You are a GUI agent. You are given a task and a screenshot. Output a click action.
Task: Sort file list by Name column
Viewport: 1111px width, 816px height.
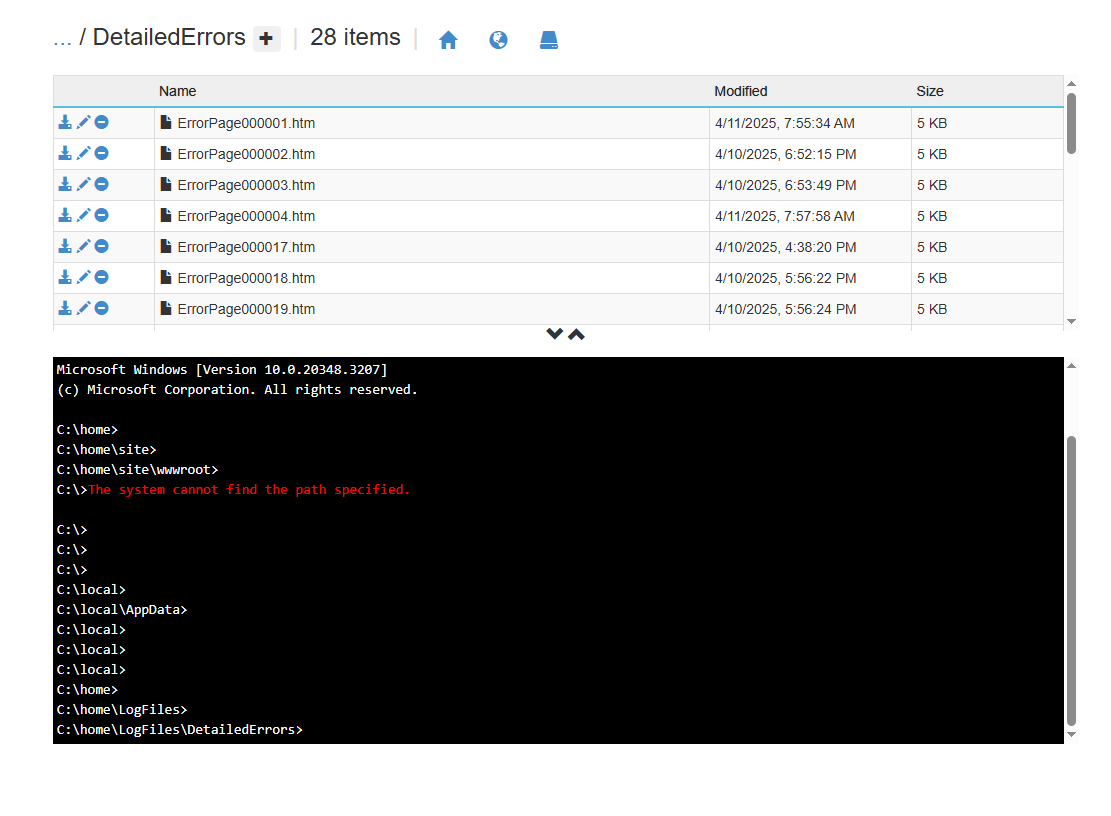point(178,91)
